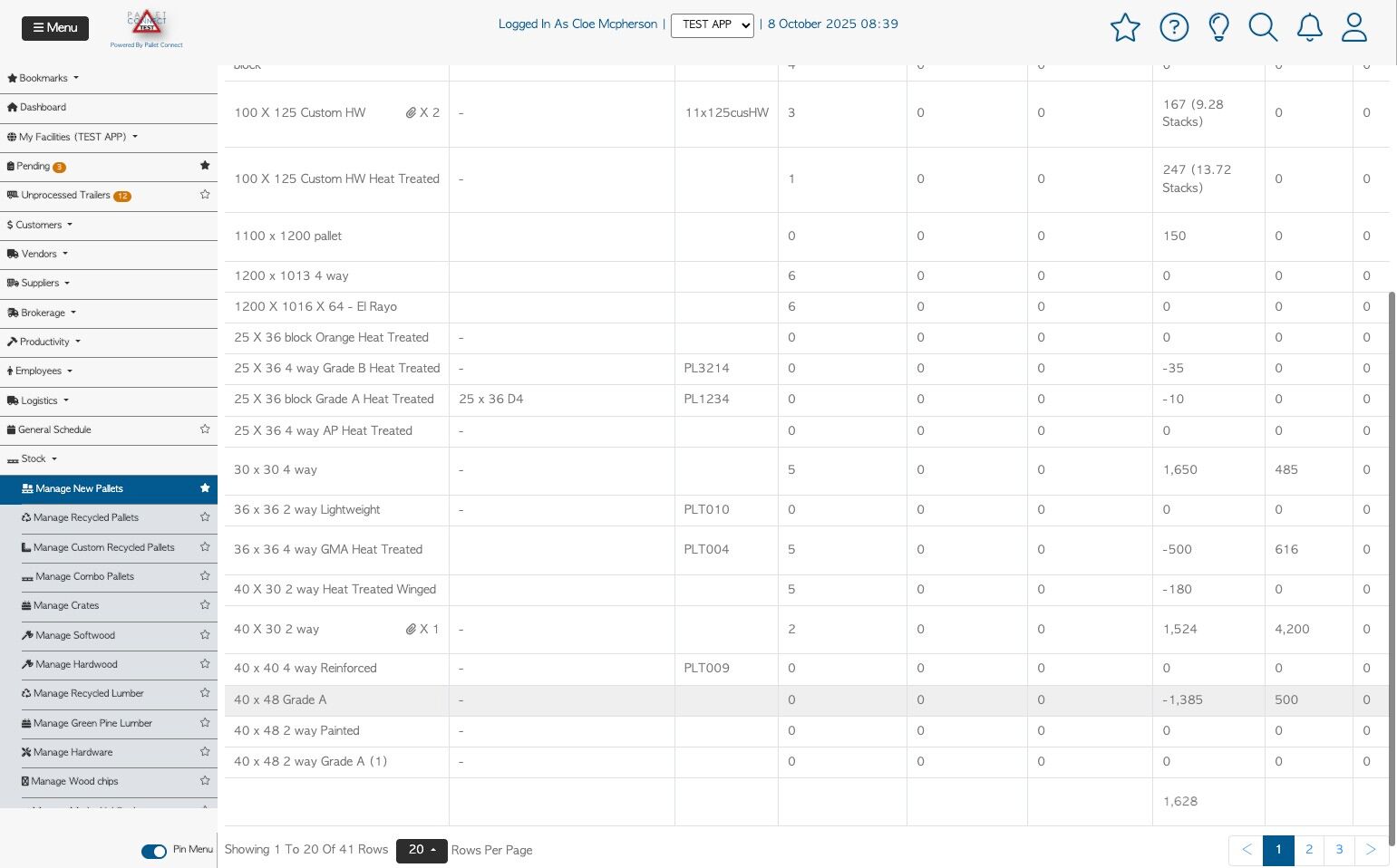Toggle bookmark star for Manage Custom Recycled Pallets
This screenshot has width=1397, height=868.
(205, 547)
